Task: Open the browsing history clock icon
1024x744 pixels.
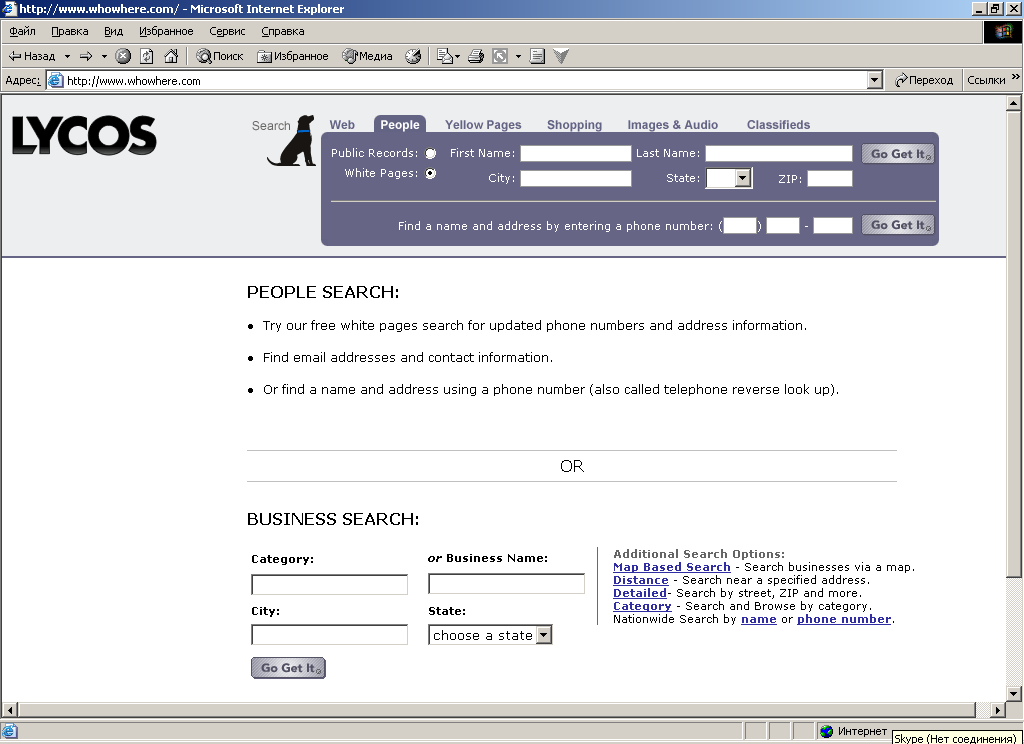Action: pyautogui.click(x=413, y=56)
